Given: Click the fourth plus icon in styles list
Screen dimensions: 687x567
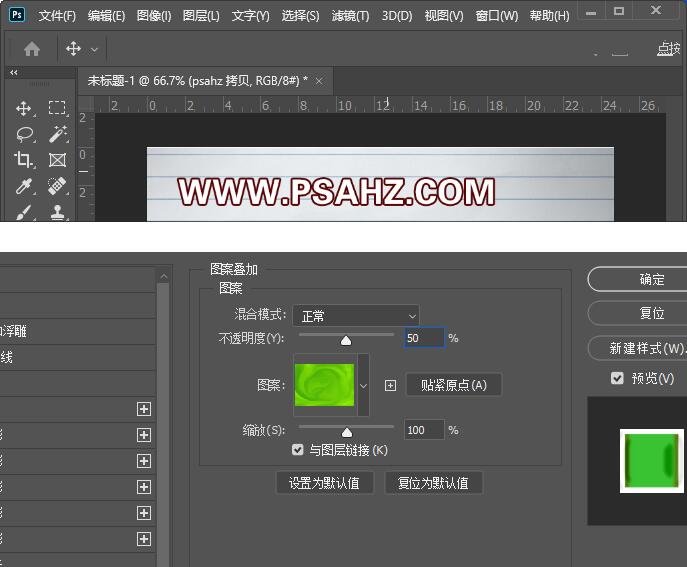Looking at the screenshot, I should 144,487.
